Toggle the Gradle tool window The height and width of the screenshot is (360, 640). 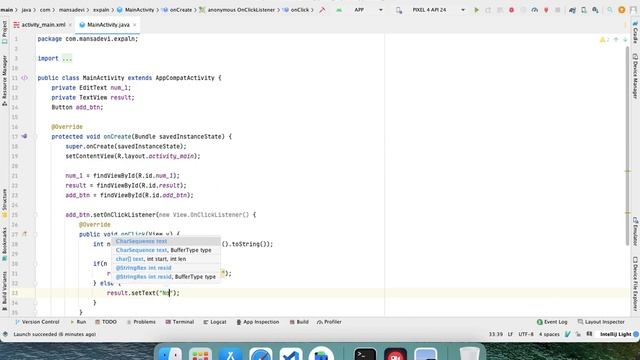pos(635,32)
